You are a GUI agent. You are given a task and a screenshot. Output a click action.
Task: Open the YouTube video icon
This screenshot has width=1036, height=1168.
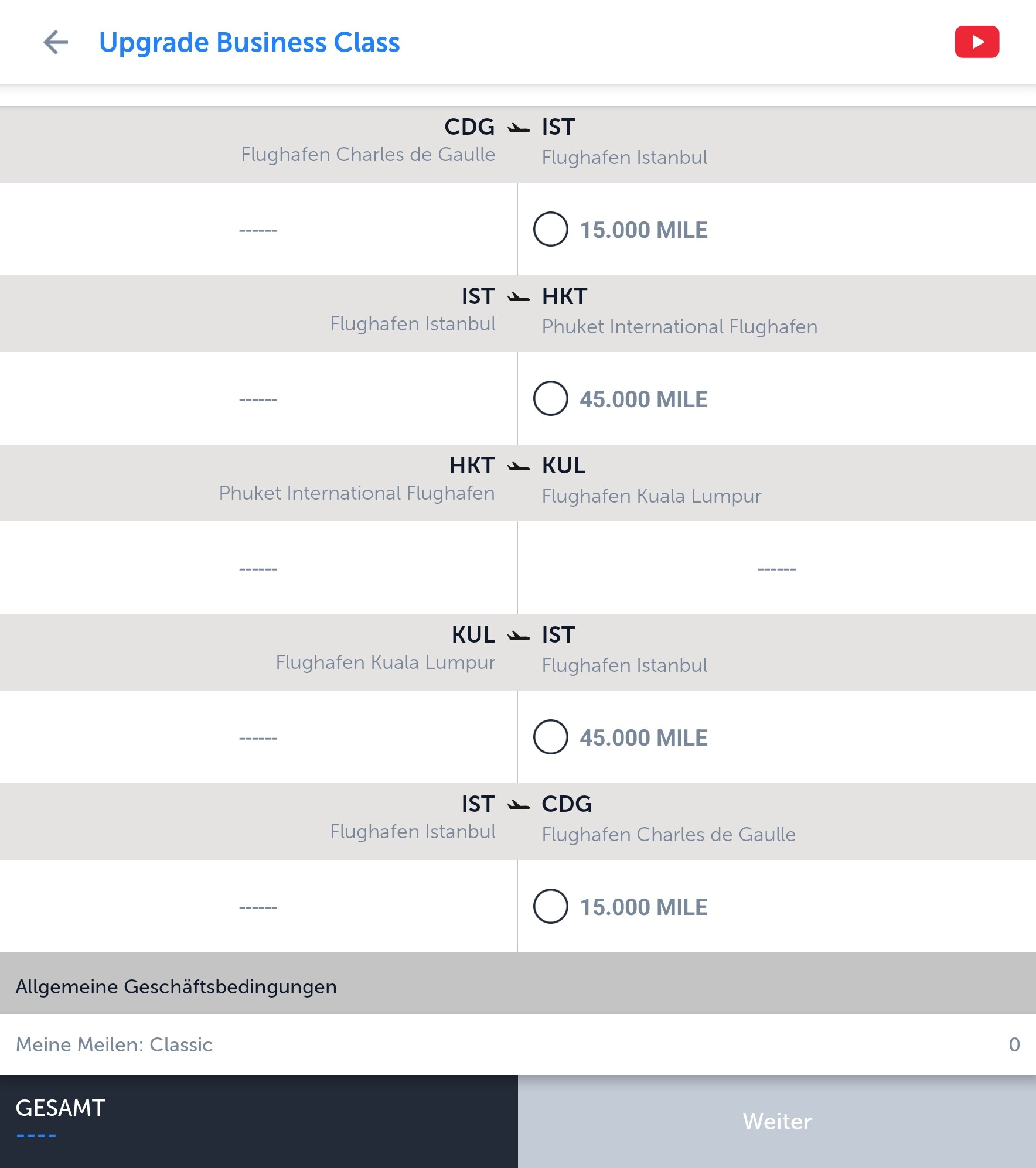click(977, 42)
